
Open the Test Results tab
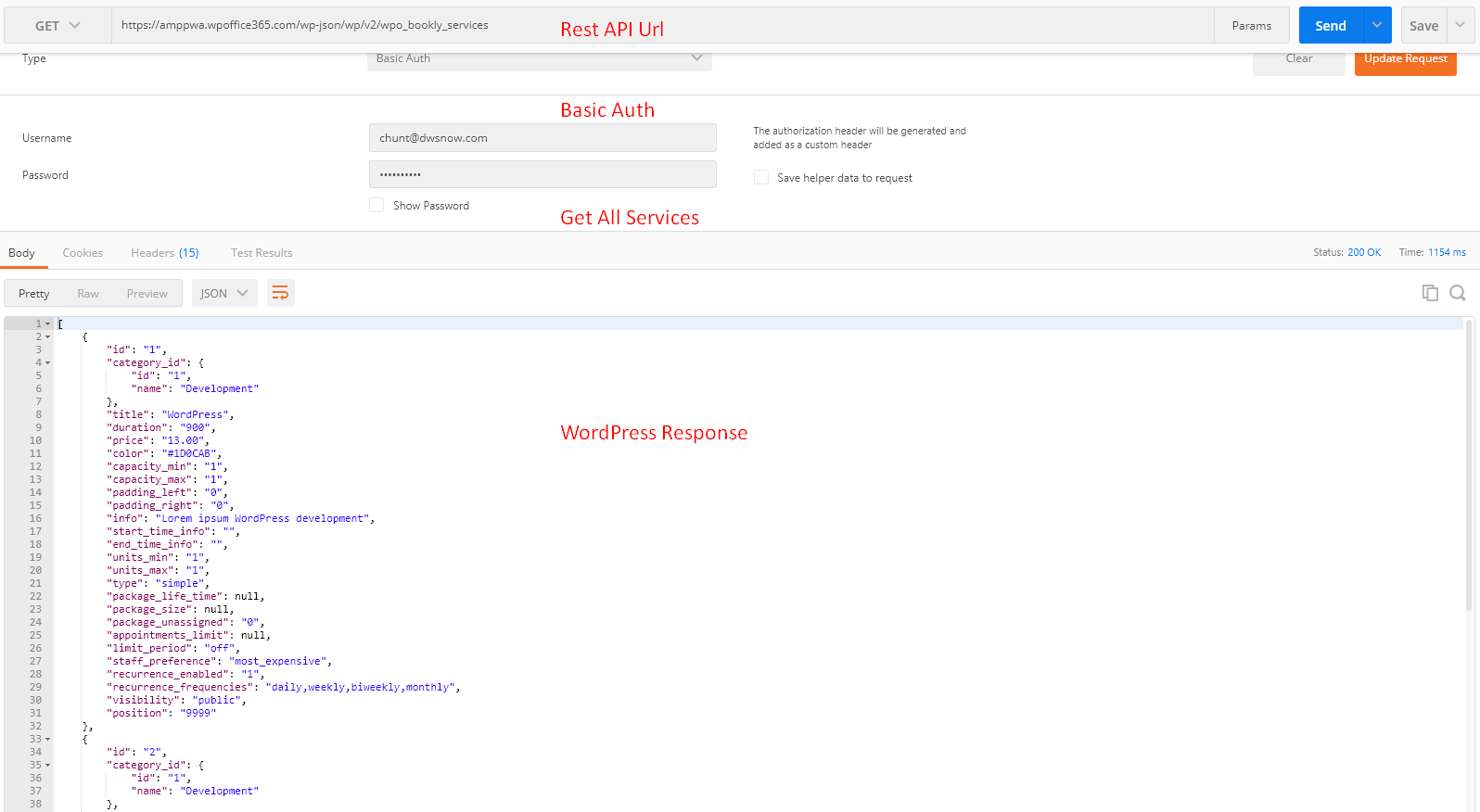tap(262, 252)
